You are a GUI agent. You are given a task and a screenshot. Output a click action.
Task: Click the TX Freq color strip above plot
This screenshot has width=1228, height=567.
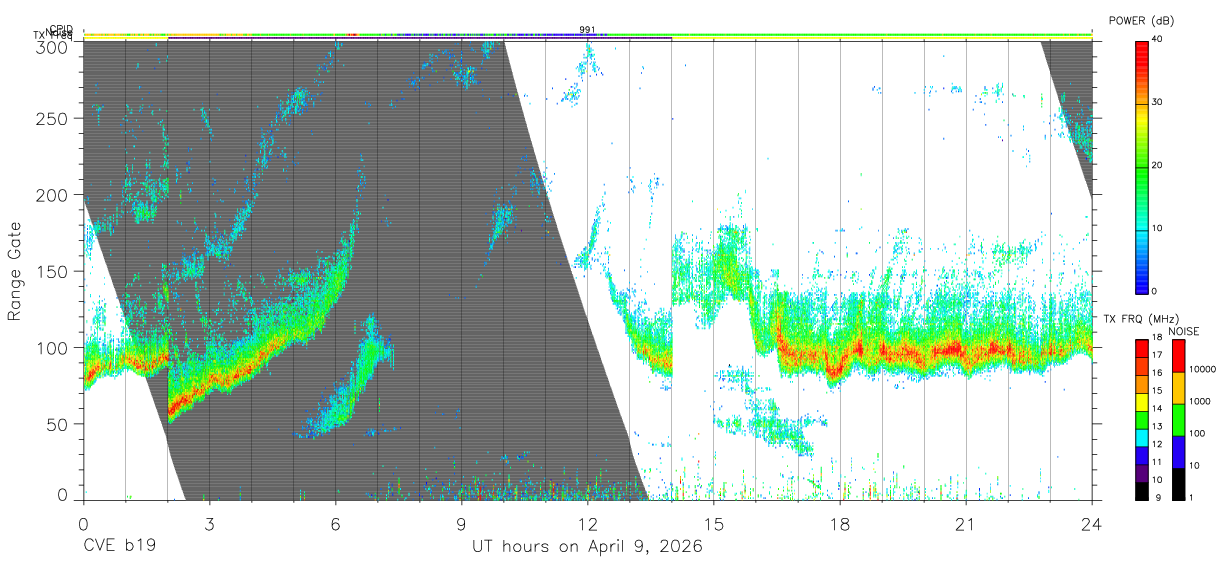pyautogui.click(x=587, y=37)
